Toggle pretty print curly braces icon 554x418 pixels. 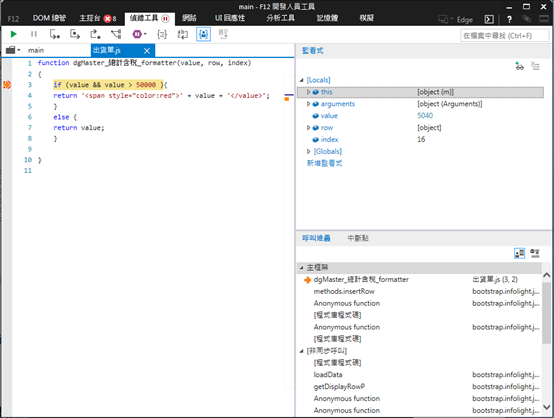pos(162,34)
